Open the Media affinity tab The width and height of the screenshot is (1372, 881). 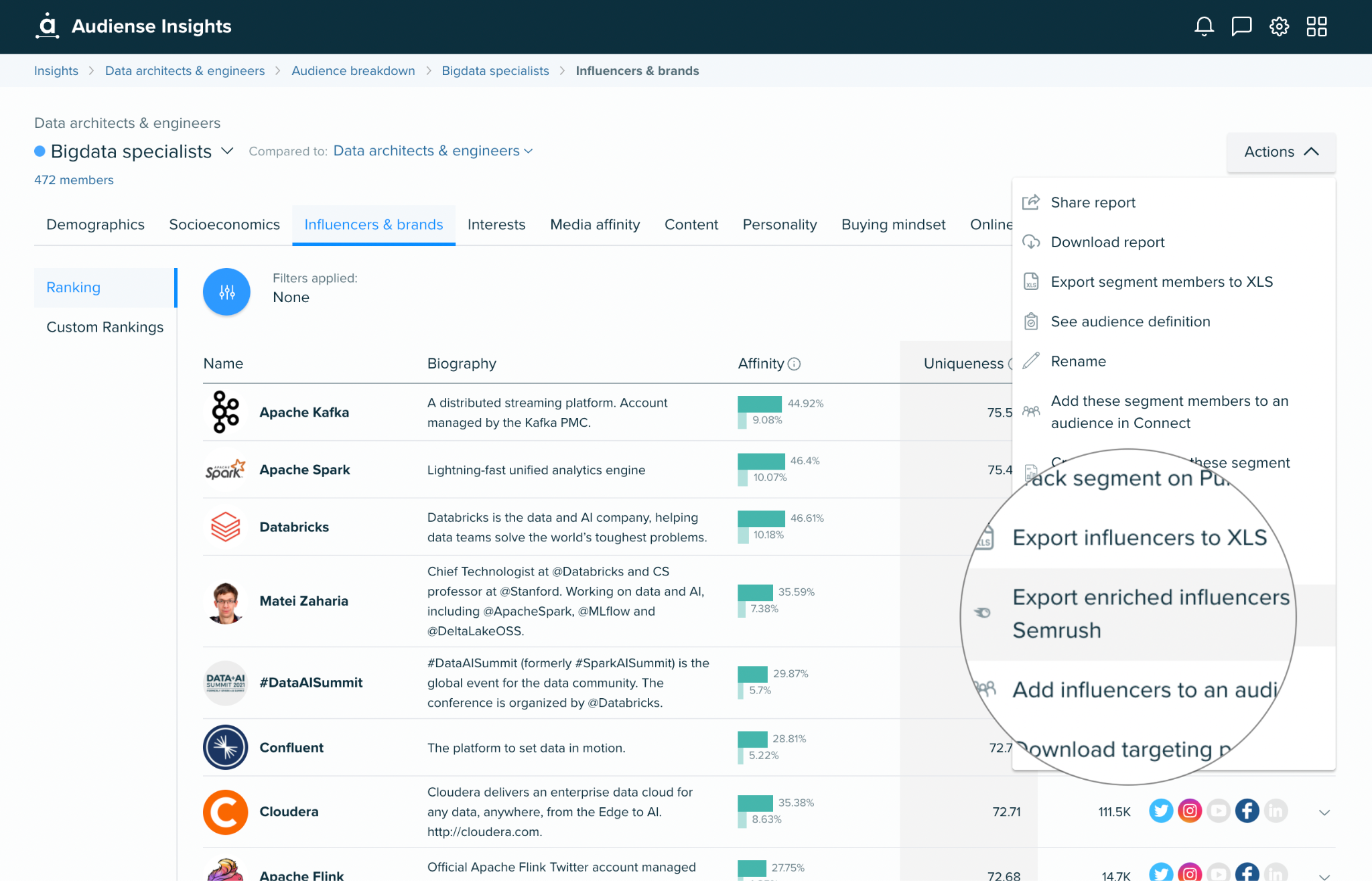point(595,224)
